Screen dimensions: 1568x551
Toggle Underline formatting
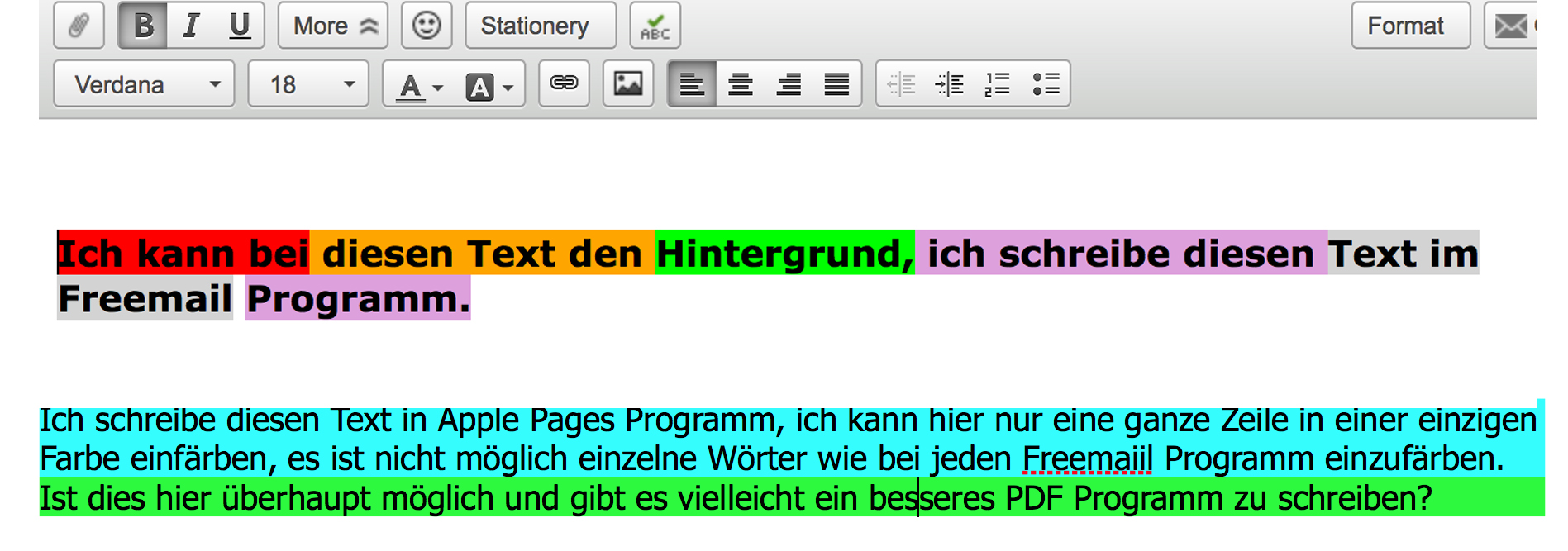click(240, 26)
